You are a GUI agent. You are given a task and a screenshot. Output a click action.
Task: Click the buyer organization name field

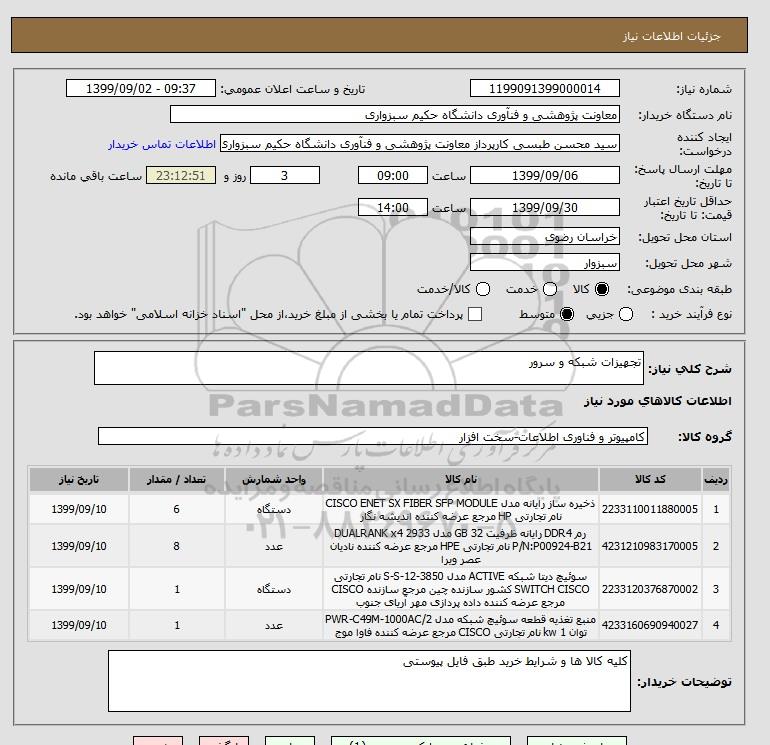[x=395, y=115]
